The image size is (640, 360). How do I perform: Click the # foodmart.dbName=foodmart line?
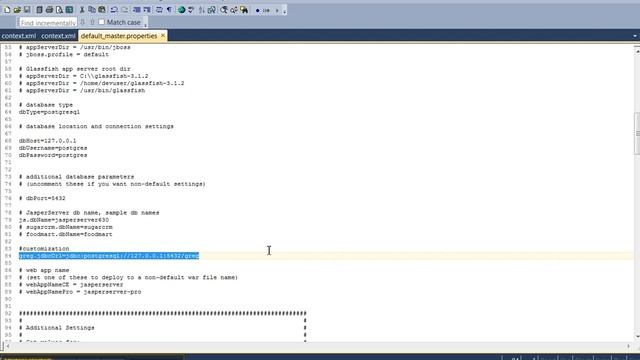tap(66, 234)
